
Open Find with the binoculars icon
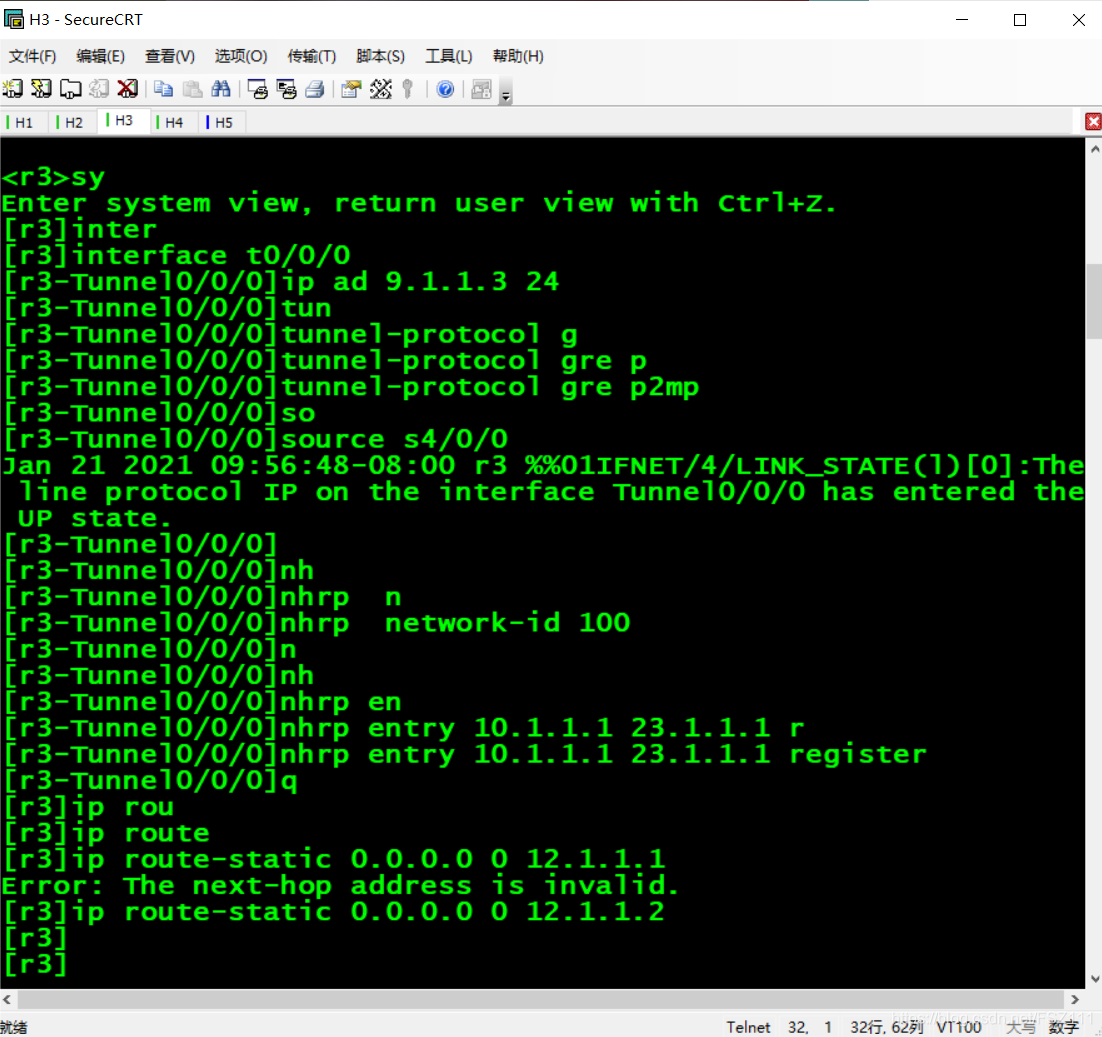(221, 89)
